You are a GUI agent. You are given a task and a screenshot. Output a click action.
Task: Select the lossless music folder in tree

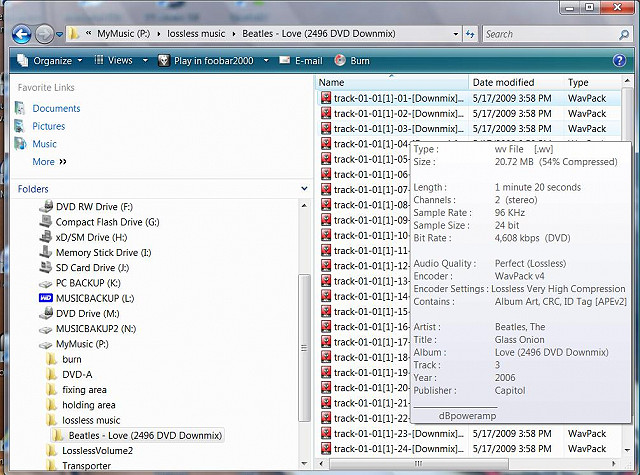click(x=91, y=420)
